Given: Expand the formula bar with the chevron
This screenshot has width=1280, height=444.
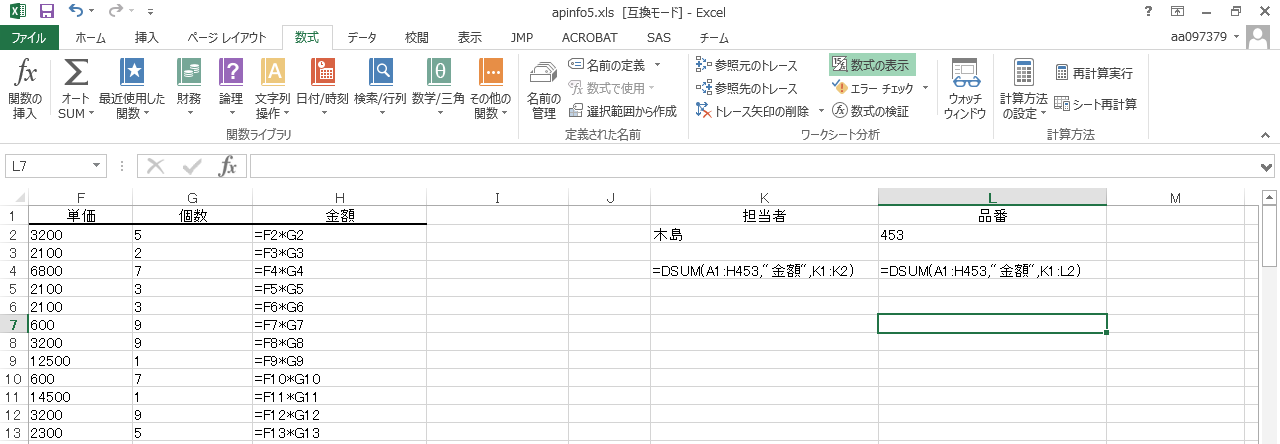Looking at the screenshot, I should pos(1268,166).
